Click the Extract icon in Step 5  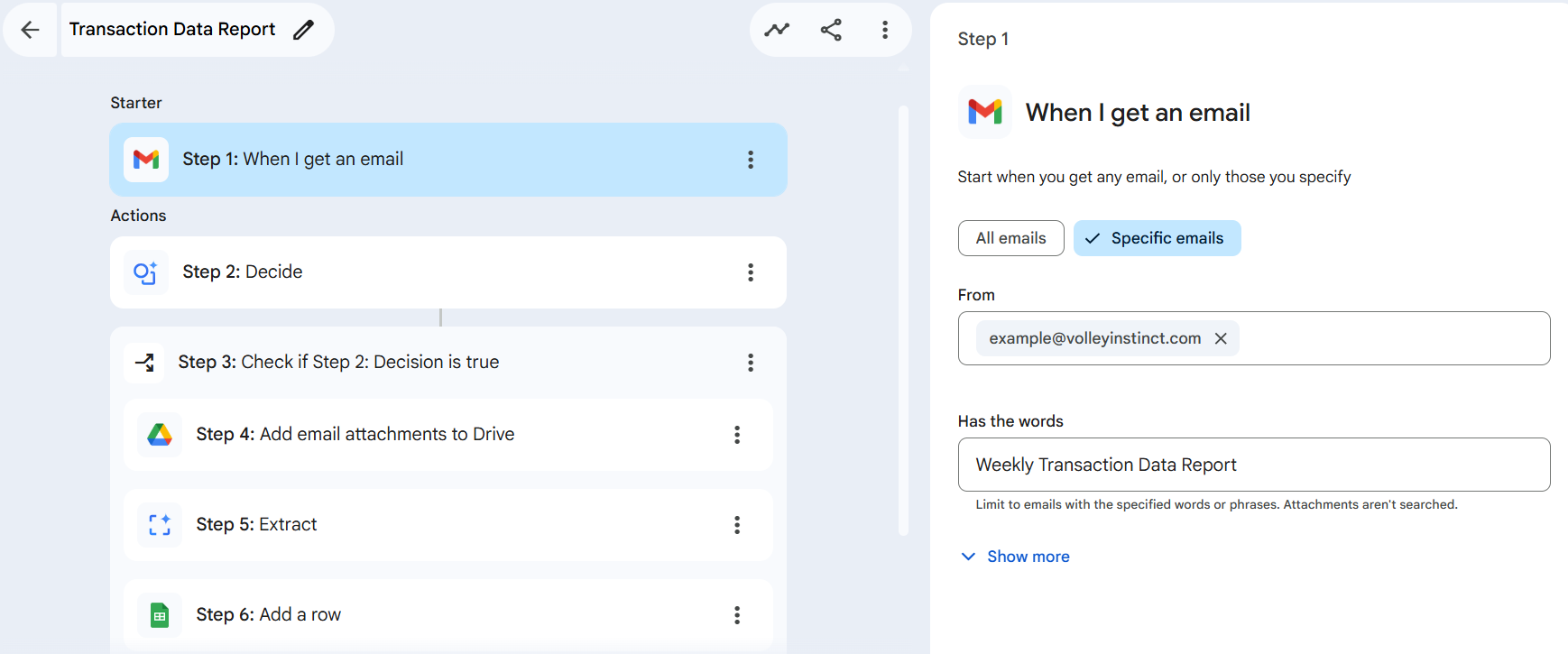[160, 525]
